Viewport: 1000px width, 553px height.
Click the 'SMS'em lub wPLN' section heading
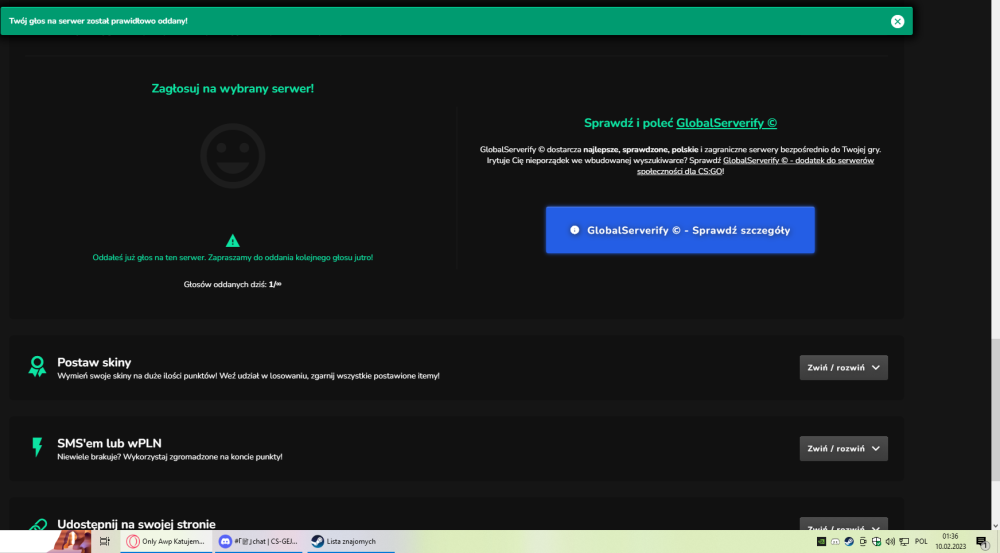click(x=109, y=443)
